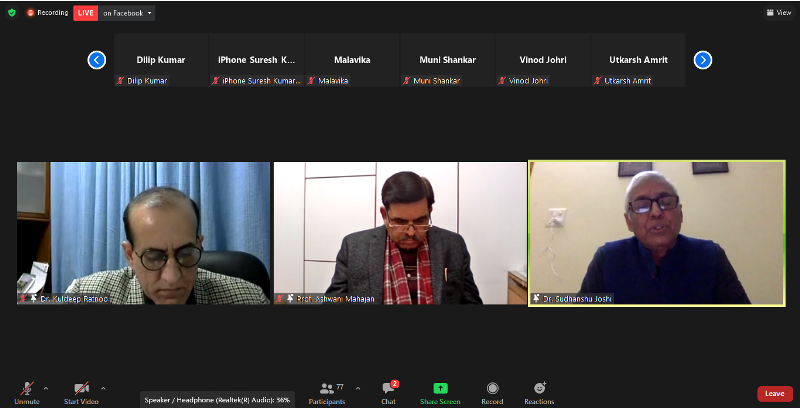This screenshot has width=800, height=408.
Task: Open the View layout menu
Action: point(778,13)
